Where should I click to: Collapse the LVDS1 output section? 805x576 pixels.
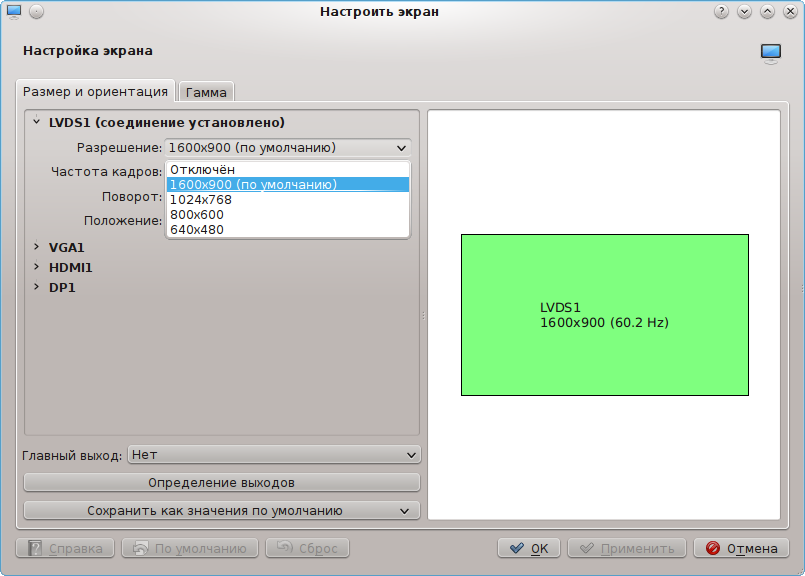37,123
